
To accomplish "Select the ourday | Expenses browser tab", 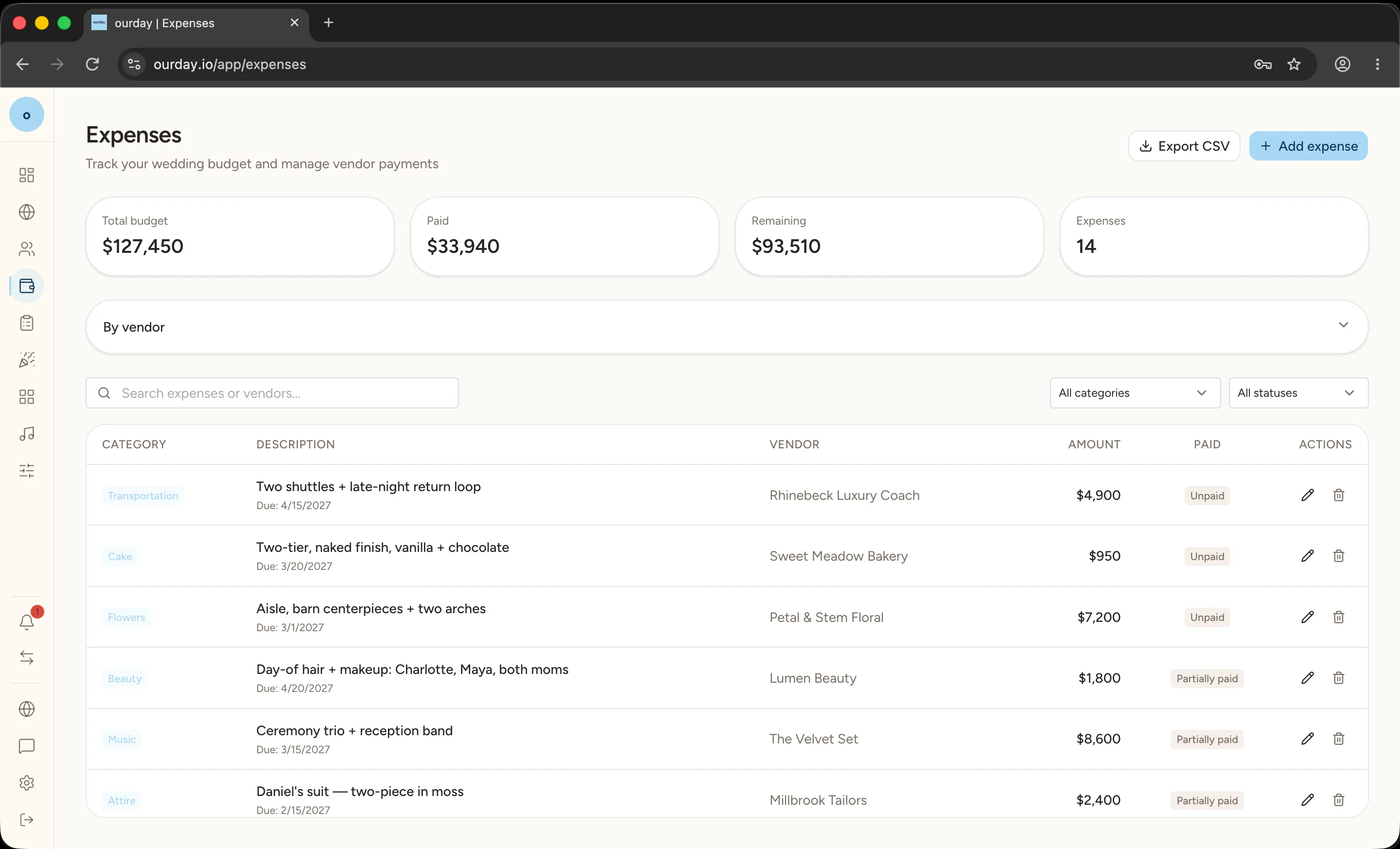I will point(196,23).
